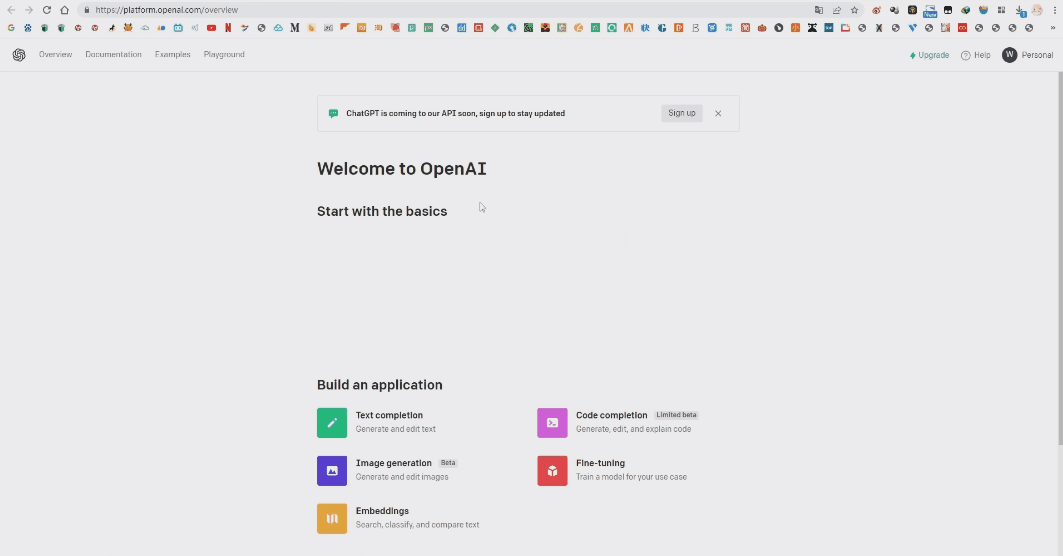Click the OpenAI logo icon
Viewport: 1063px width, 556px height.
[19, 55]
